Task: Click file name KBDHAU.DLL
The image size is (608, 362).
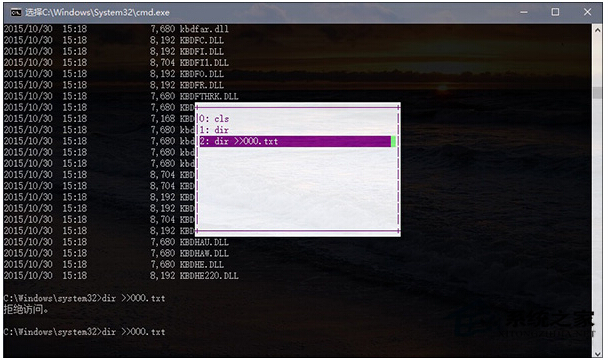Action: tap(204, 242)
